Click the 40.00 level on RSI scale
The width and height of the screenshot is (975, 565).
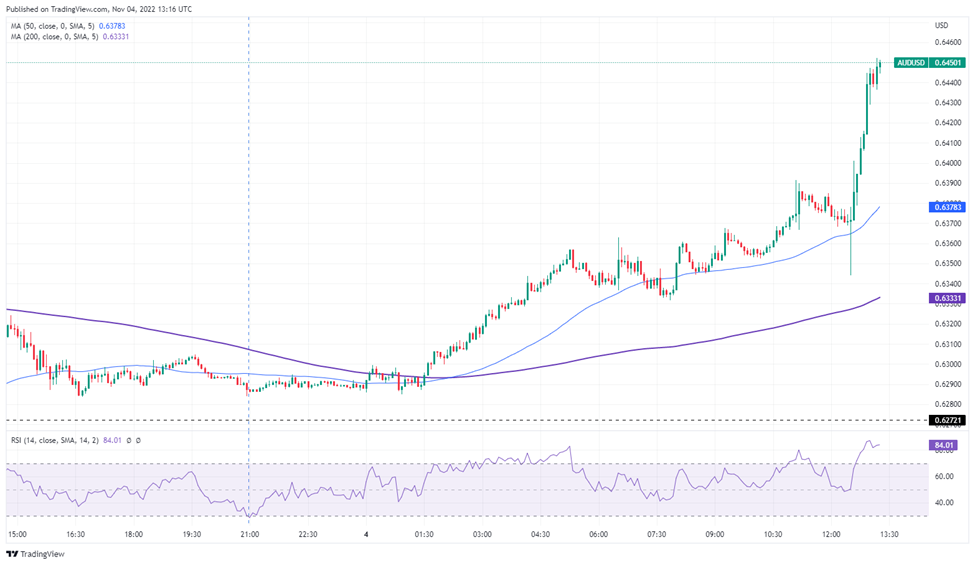click(x=945, y=503)
